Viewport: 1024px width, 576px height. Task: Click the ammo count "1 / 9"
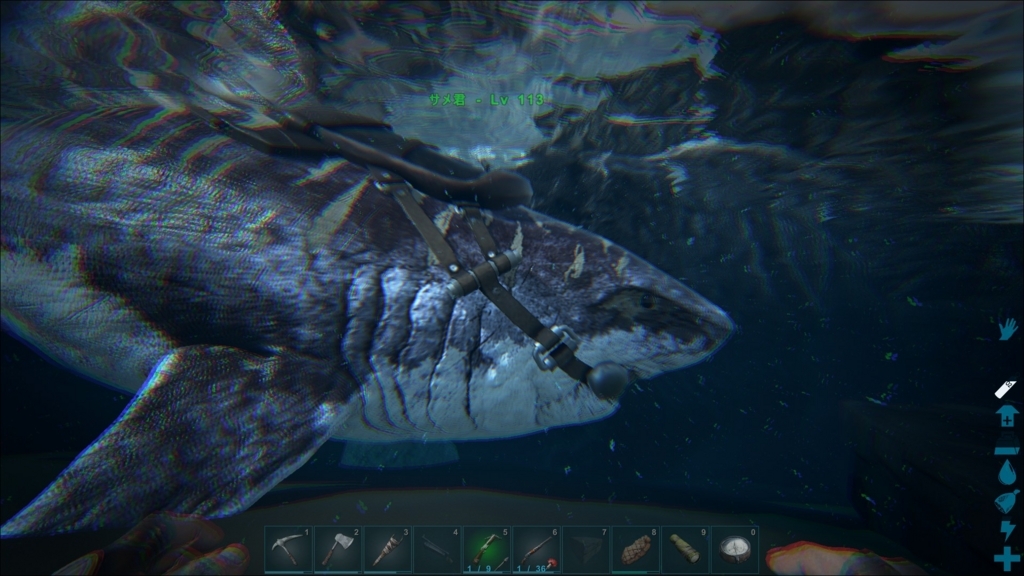(479, 568)
